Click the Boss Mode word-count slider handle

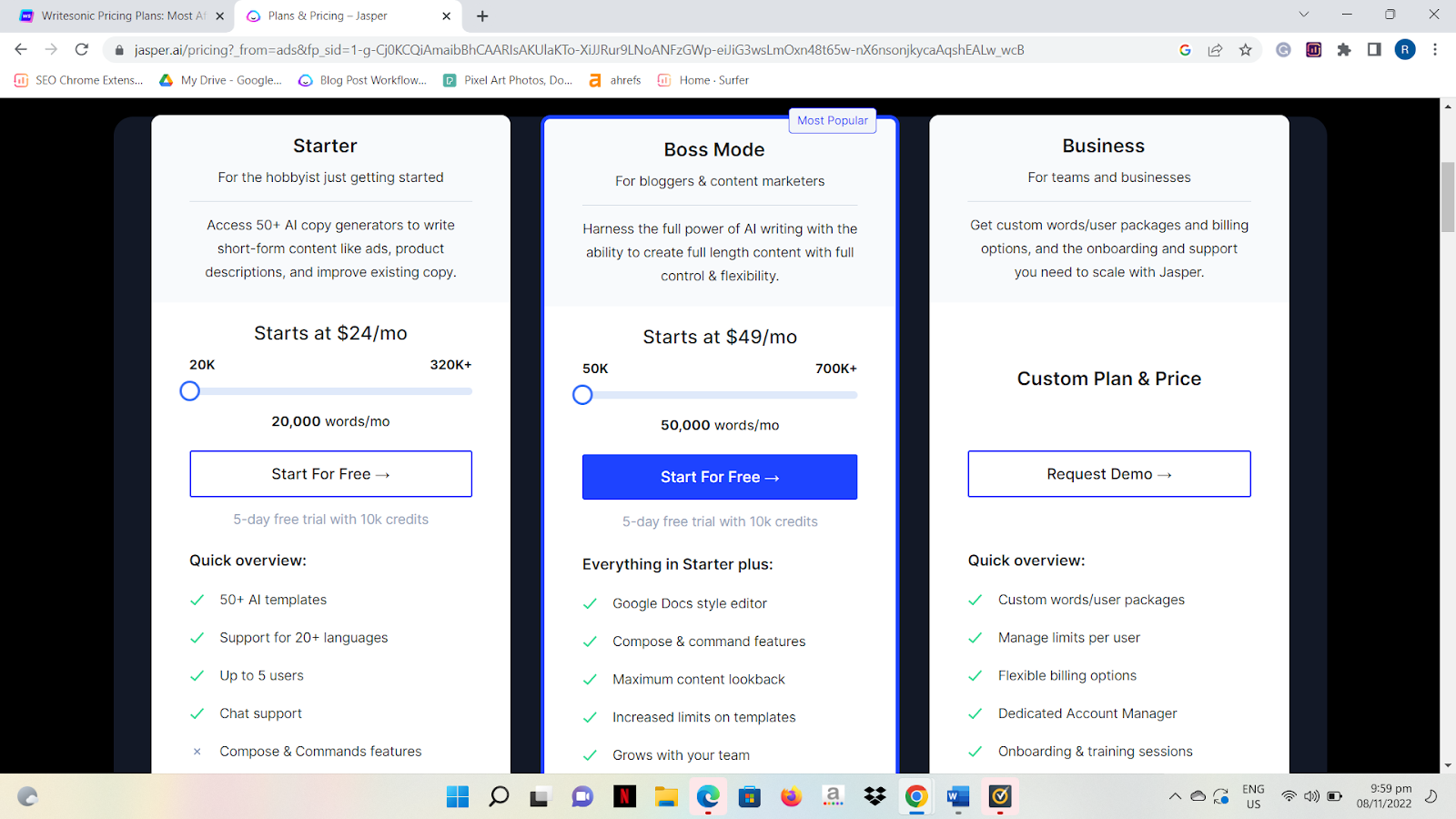582,395
